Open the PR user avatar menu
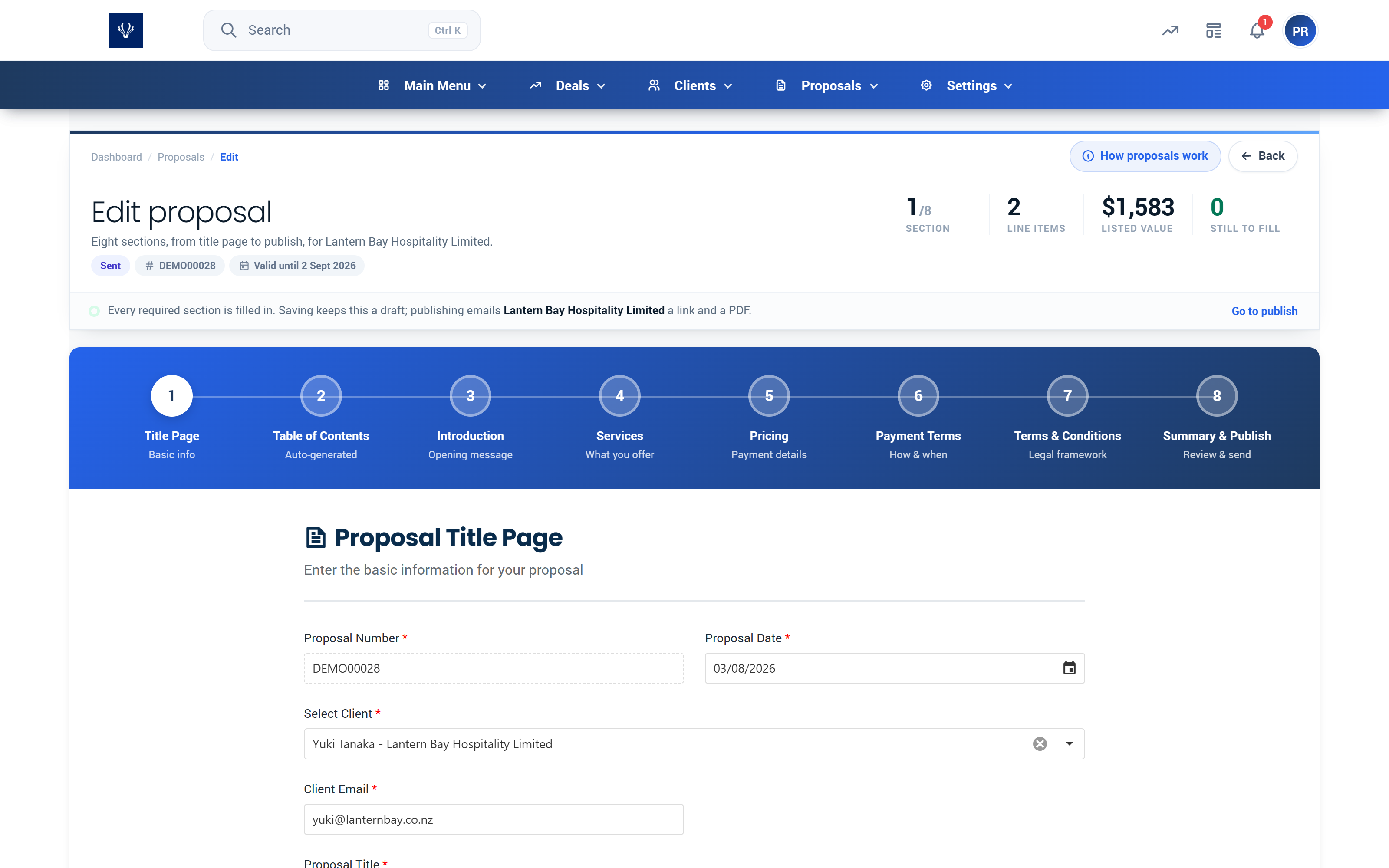 [1300, 31]
